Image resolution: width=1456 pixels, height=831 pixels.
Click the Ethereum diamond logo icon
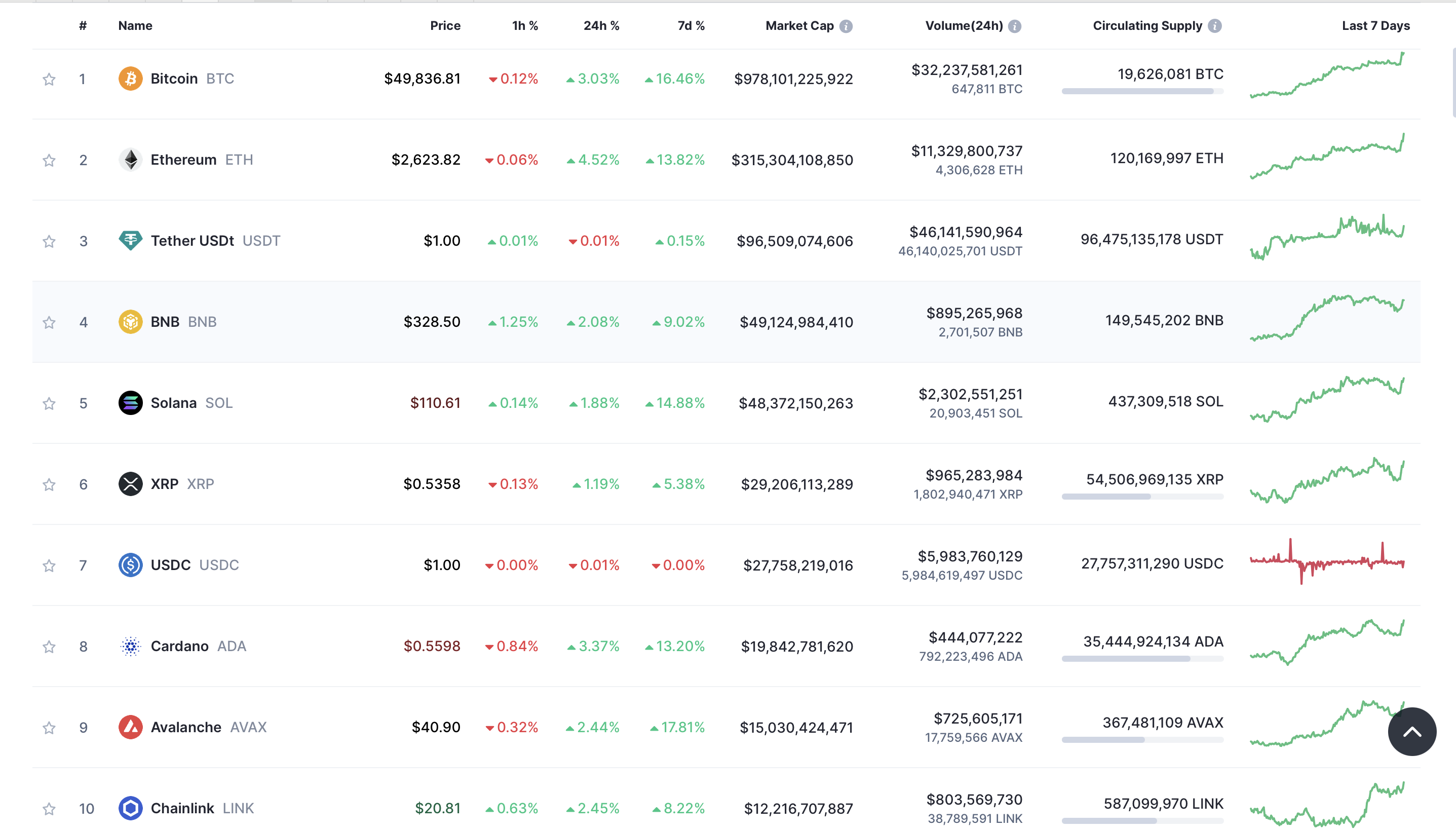pyautogui.click(x=130, y=160)
